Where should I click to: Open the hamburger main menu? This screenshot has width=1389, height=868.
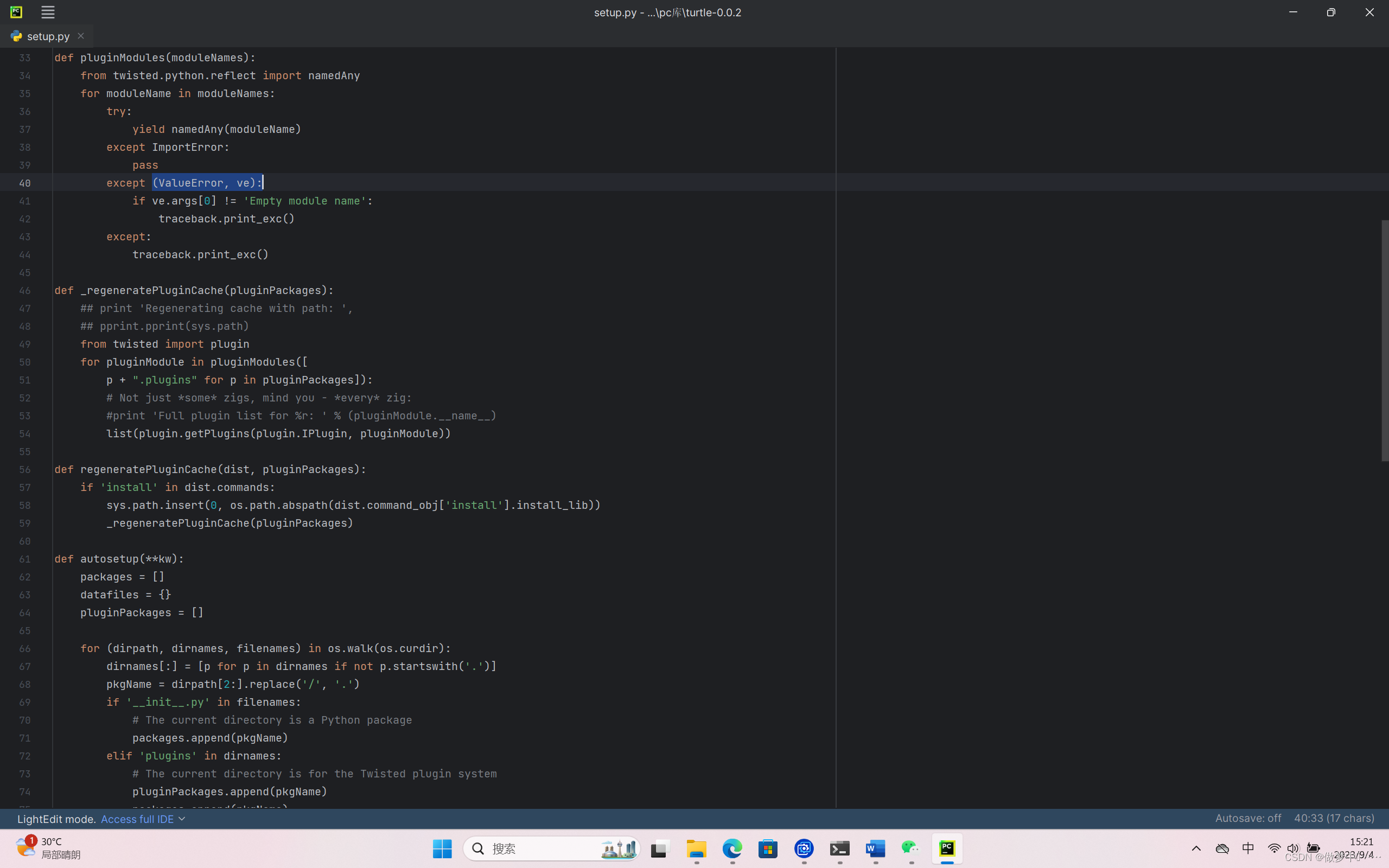click(x=48, y=12)
